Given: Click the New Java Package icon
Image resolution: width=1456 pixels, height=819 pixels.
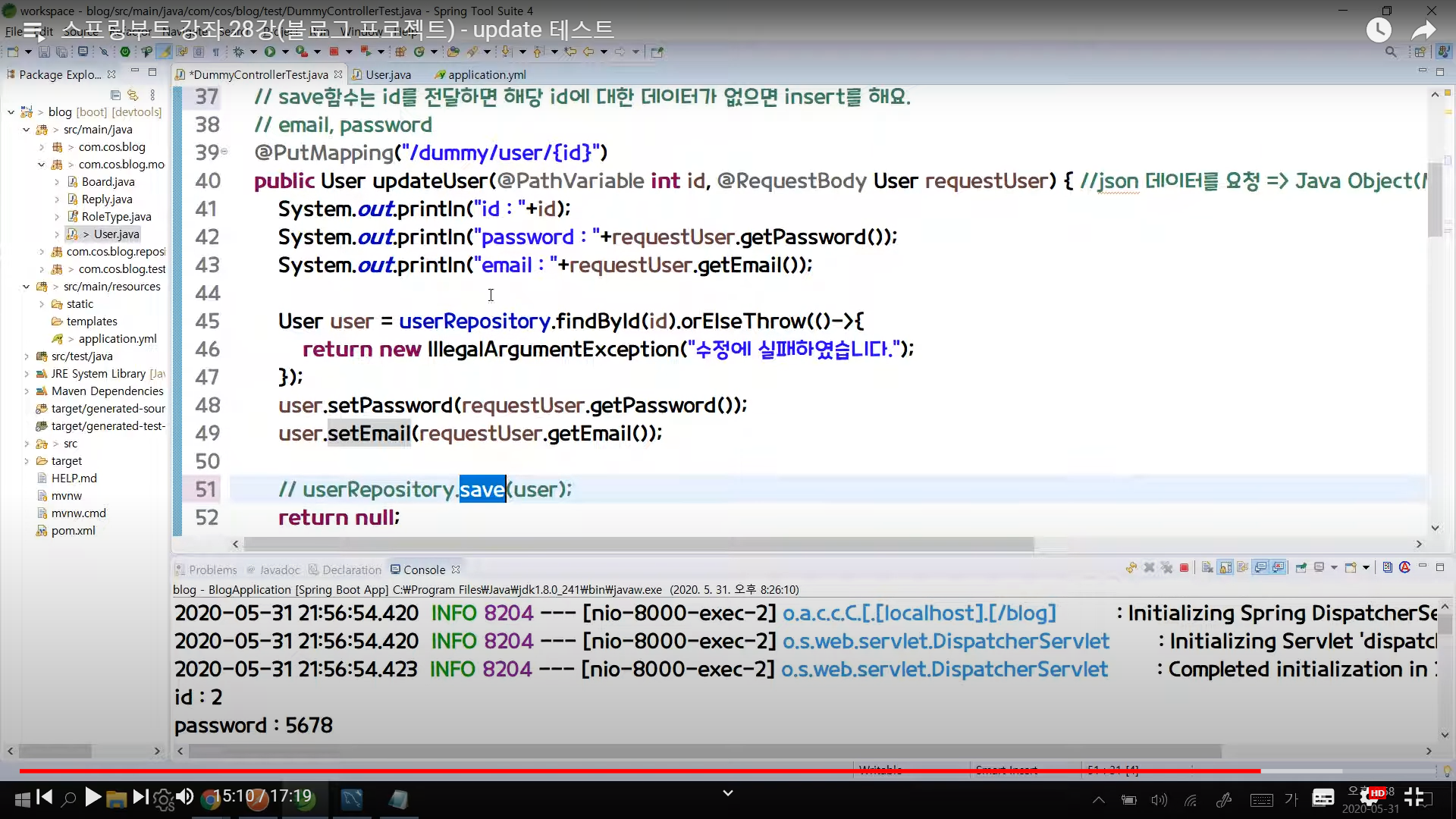Looking at the screenshot, I should click(x=400, y=52).
